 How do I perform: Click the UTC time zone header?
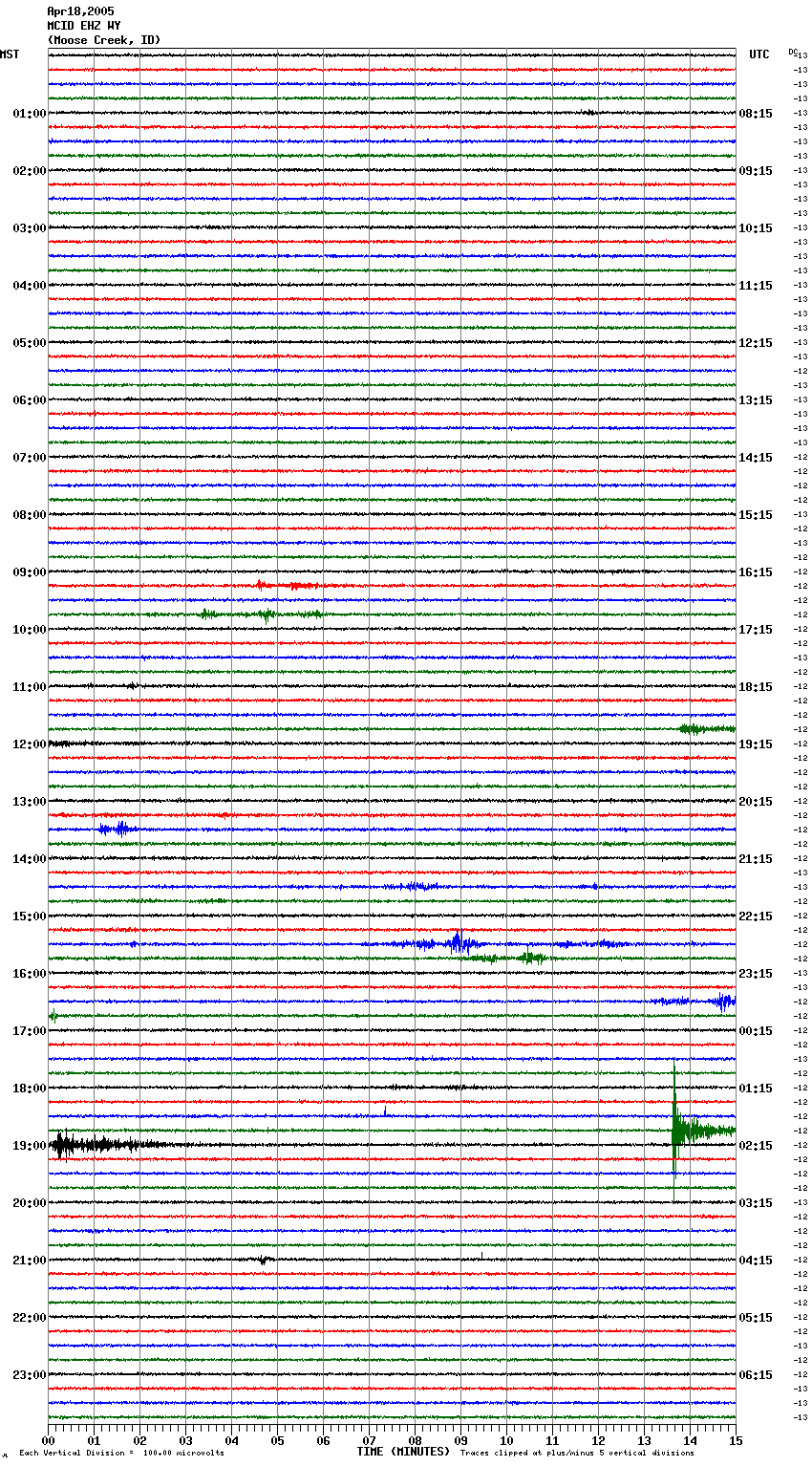click(x=759, y=54)
